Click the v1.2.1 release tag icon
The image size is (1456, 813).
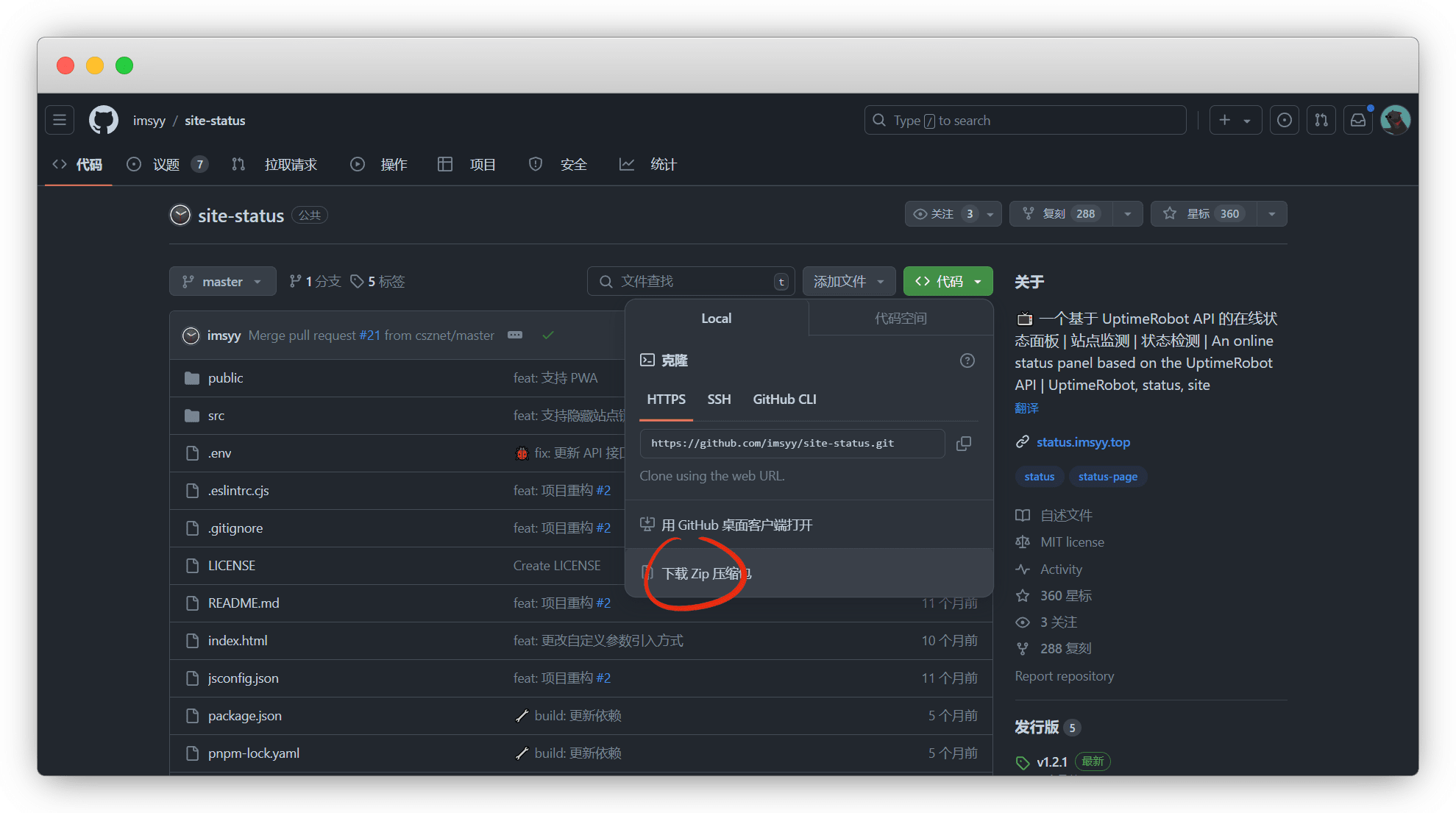pos(1022,762)
